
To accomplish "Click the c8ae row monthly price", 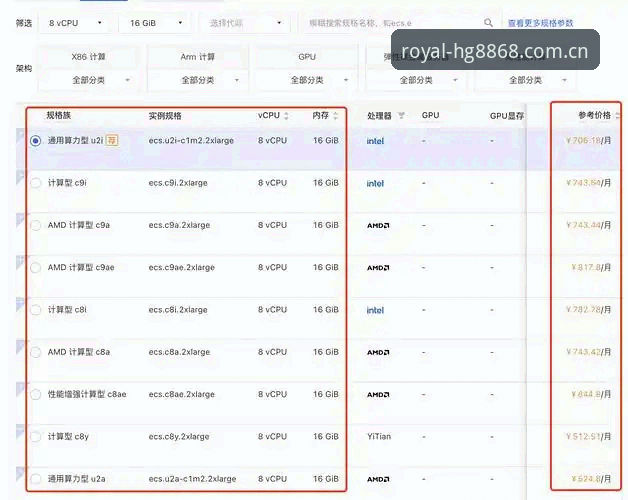I will point(591,395).
